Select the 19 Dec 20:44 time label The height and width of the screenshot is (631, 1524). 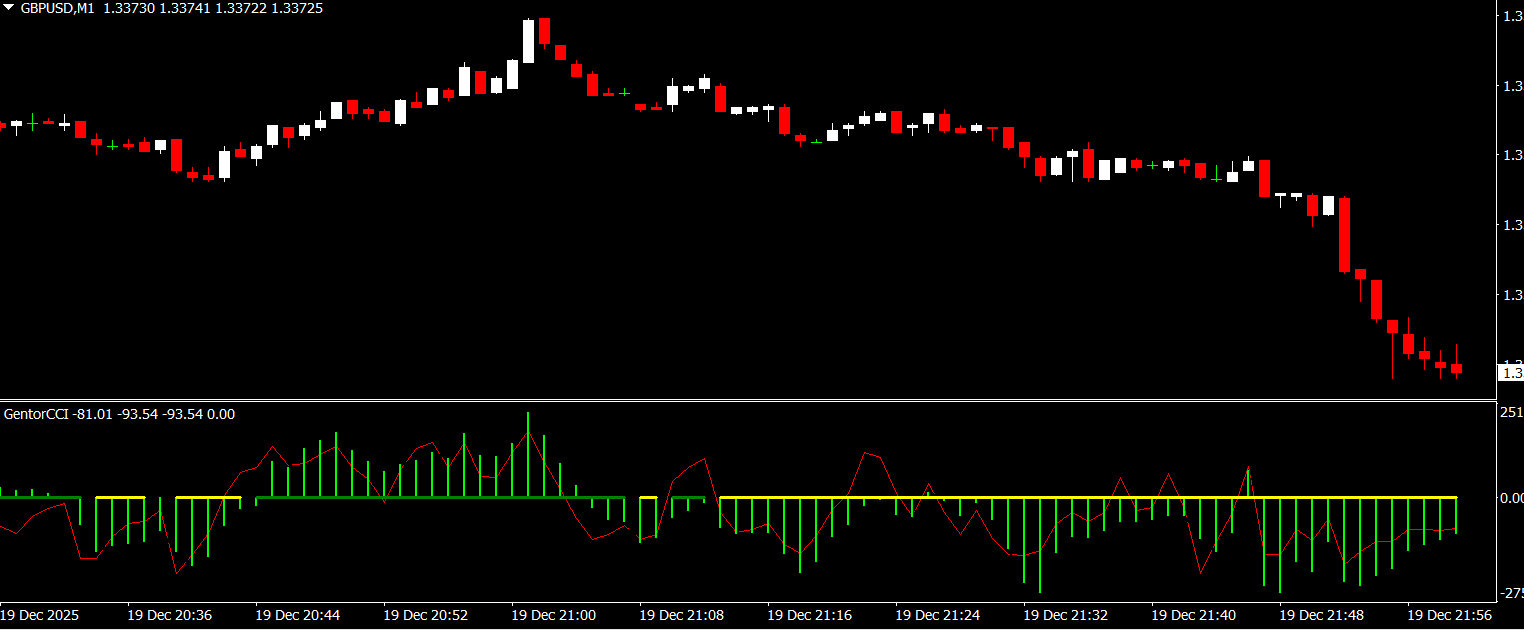296,615
